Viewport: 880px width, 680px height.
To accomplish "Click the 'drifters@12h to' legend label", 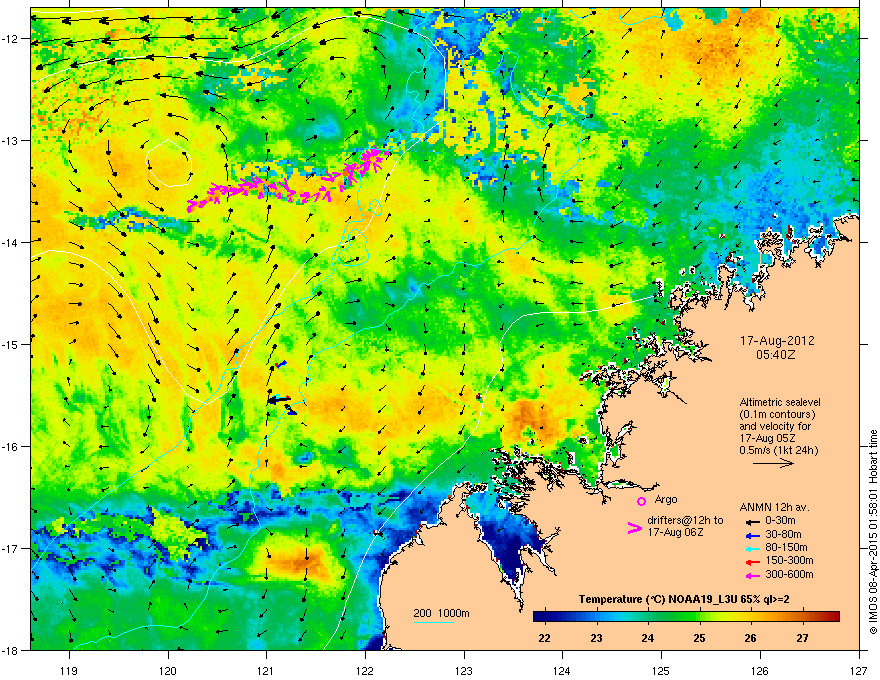I will coord(685,520).
